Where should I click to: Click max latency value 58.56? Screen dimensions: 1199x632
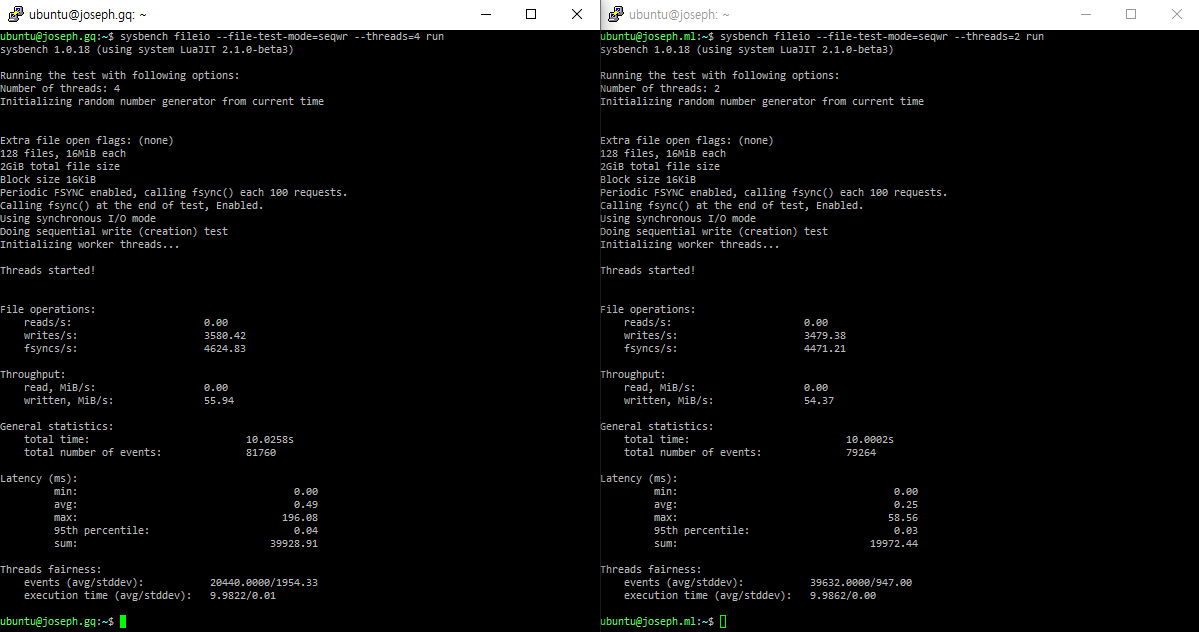point(903,517)
